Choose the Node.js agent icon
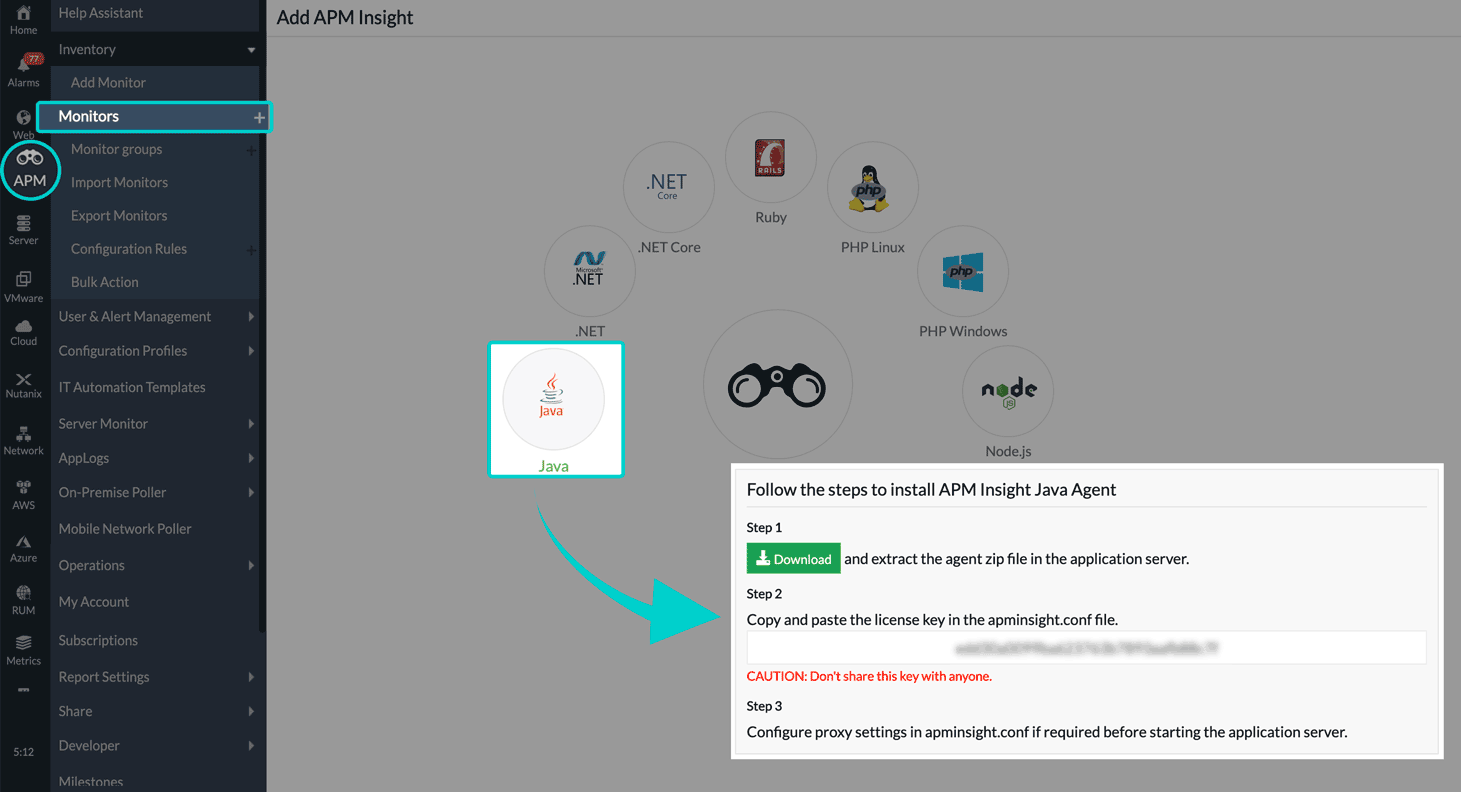 pos(1007,391)
